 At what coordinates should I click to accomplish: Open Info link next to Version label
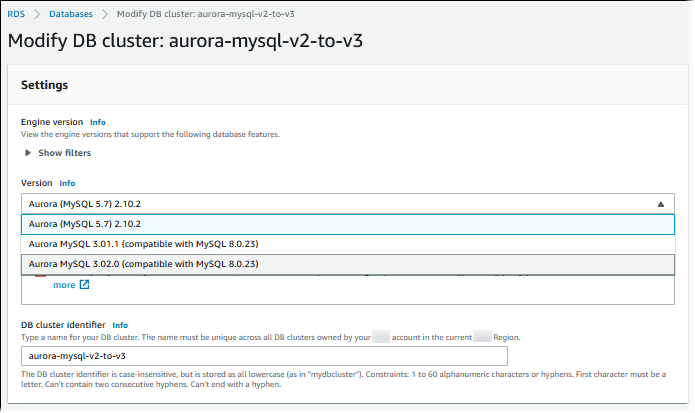(67, 184)
